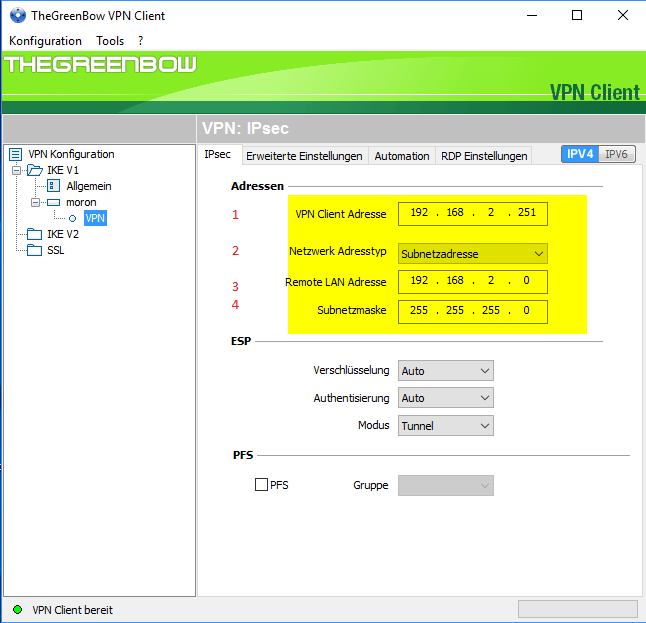The width and height of the screenshot is (646, 623).
Task: Click the TheGreenBow app icon in title bar
Action: point(17,15)
